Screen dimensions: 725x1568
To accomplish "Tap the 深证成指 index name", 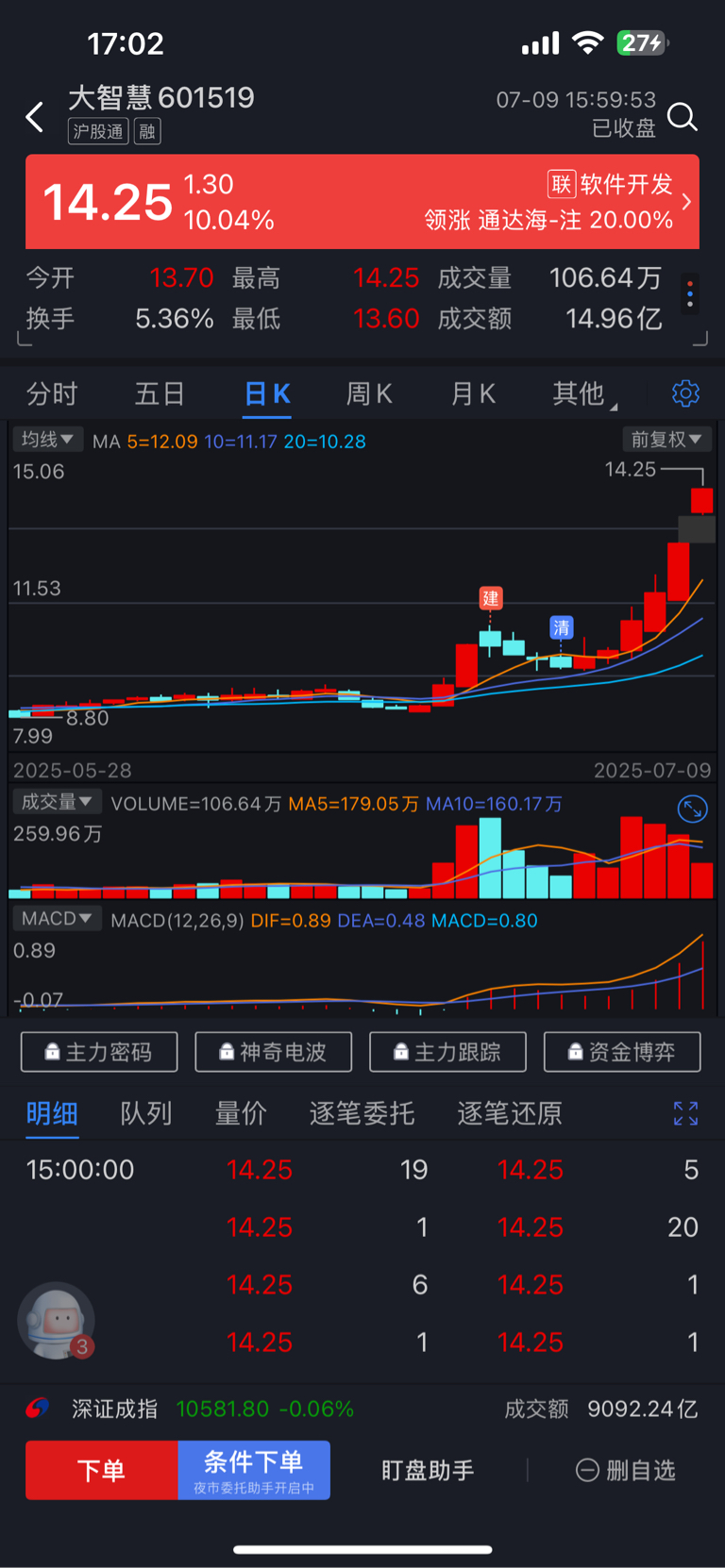I will tap(114, 1409).
